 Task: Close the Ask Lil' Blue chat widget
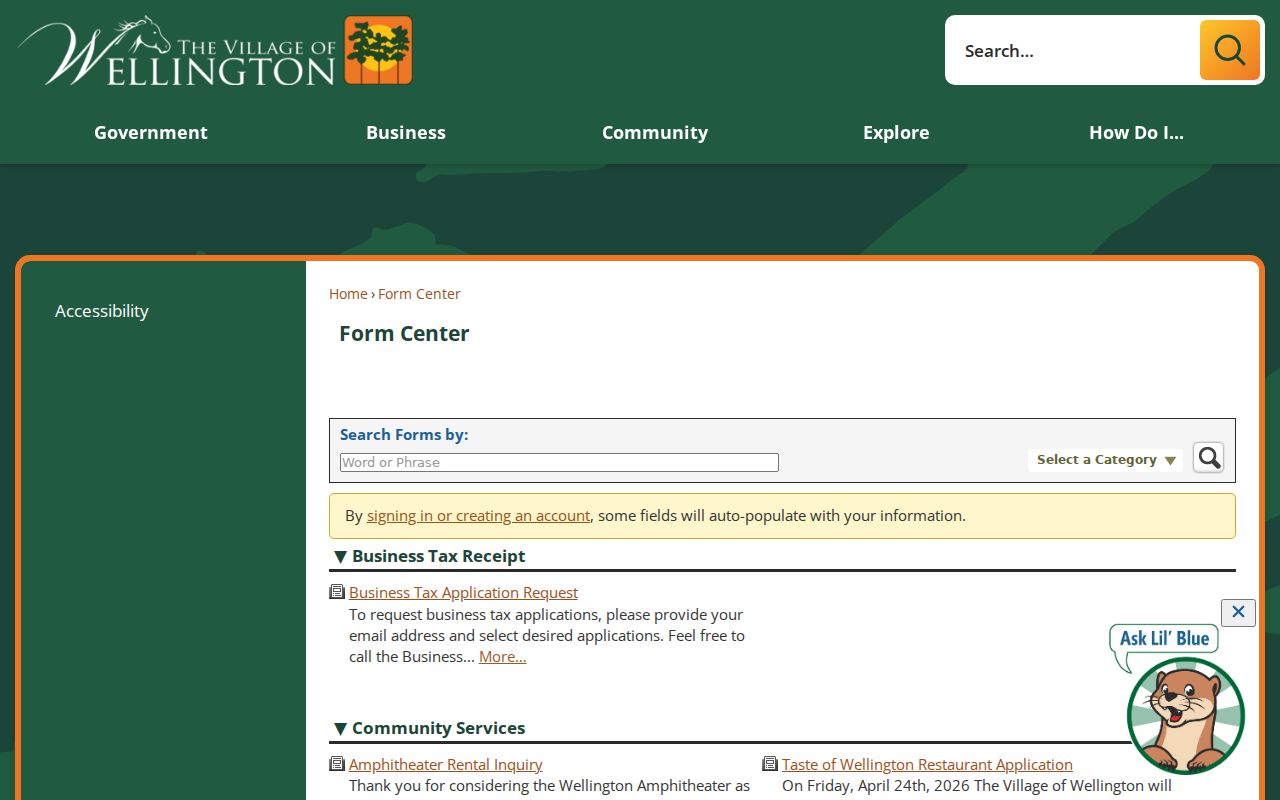pyautogui.click(x=1238, y=612)
